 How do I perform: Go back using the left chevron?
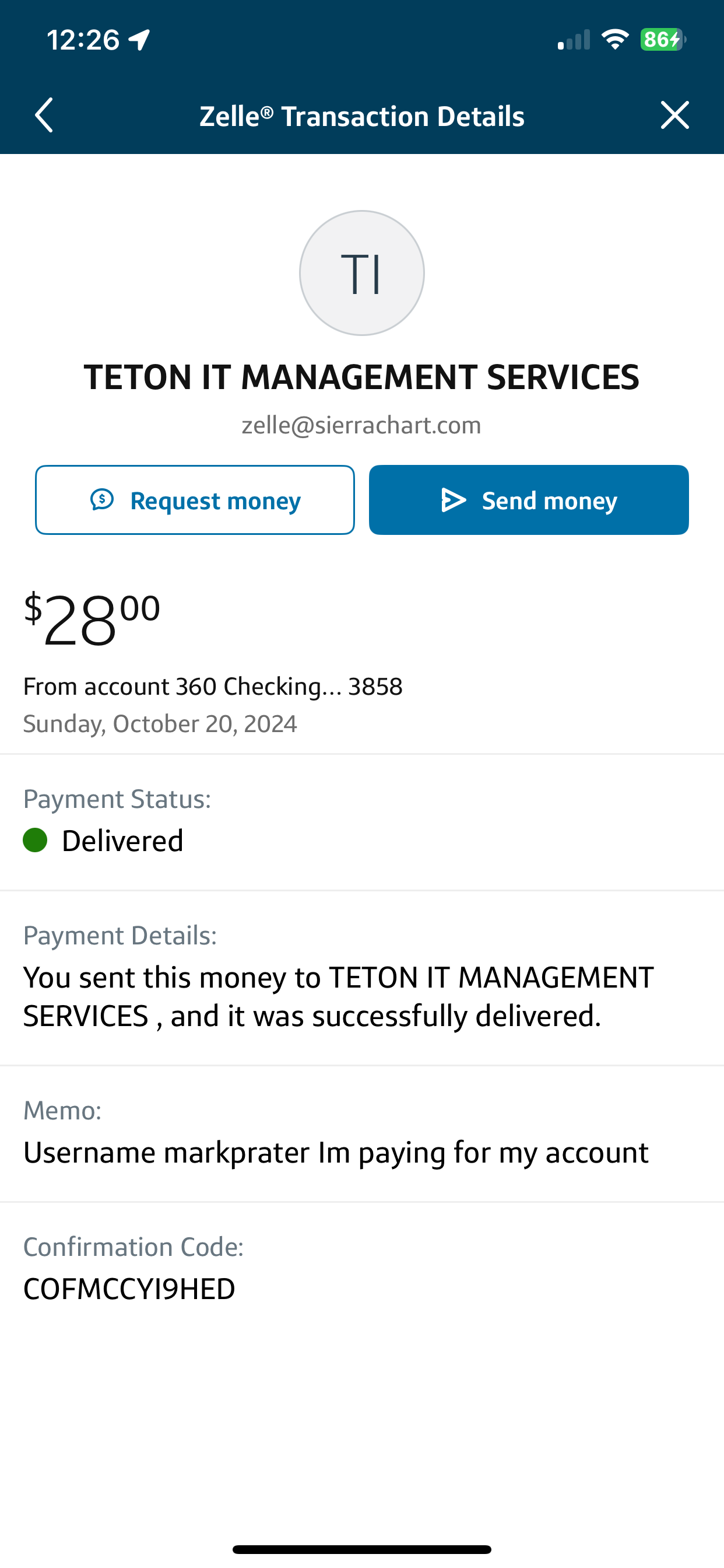[44, 115]
